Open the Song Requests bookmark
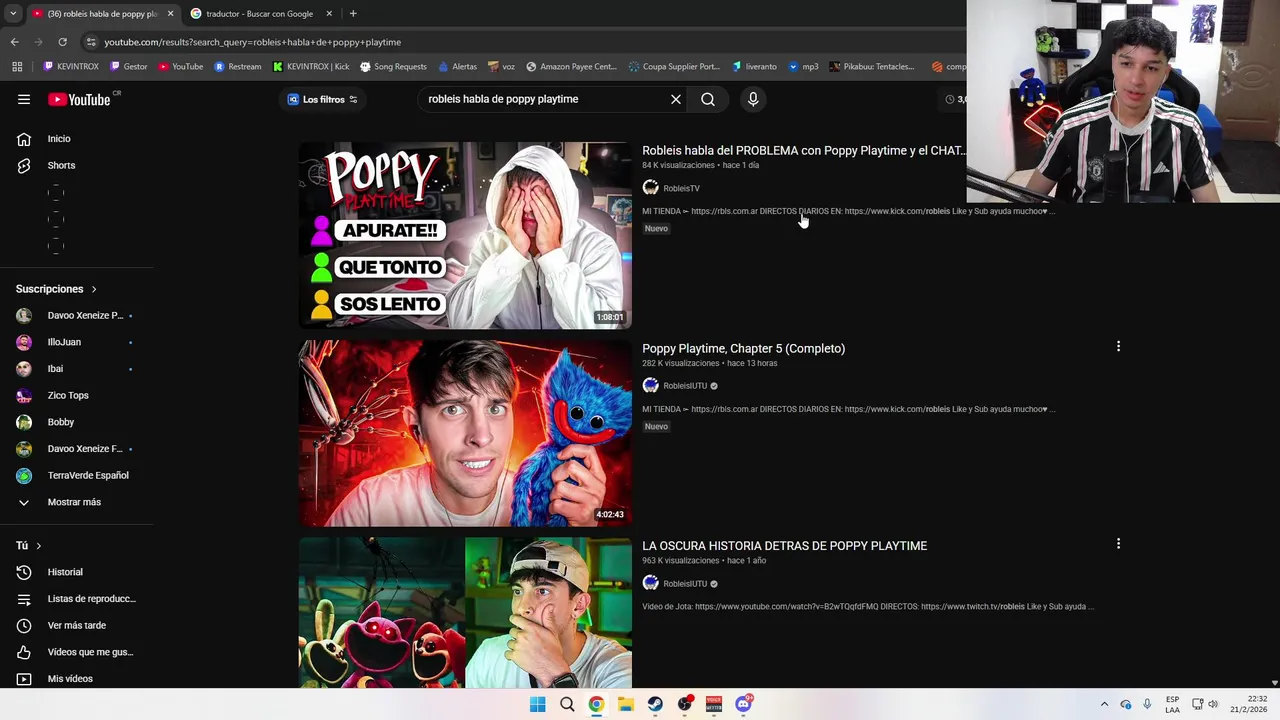Image resolution: width=1280 pixels, height=720 pixels. pos(393,67)
